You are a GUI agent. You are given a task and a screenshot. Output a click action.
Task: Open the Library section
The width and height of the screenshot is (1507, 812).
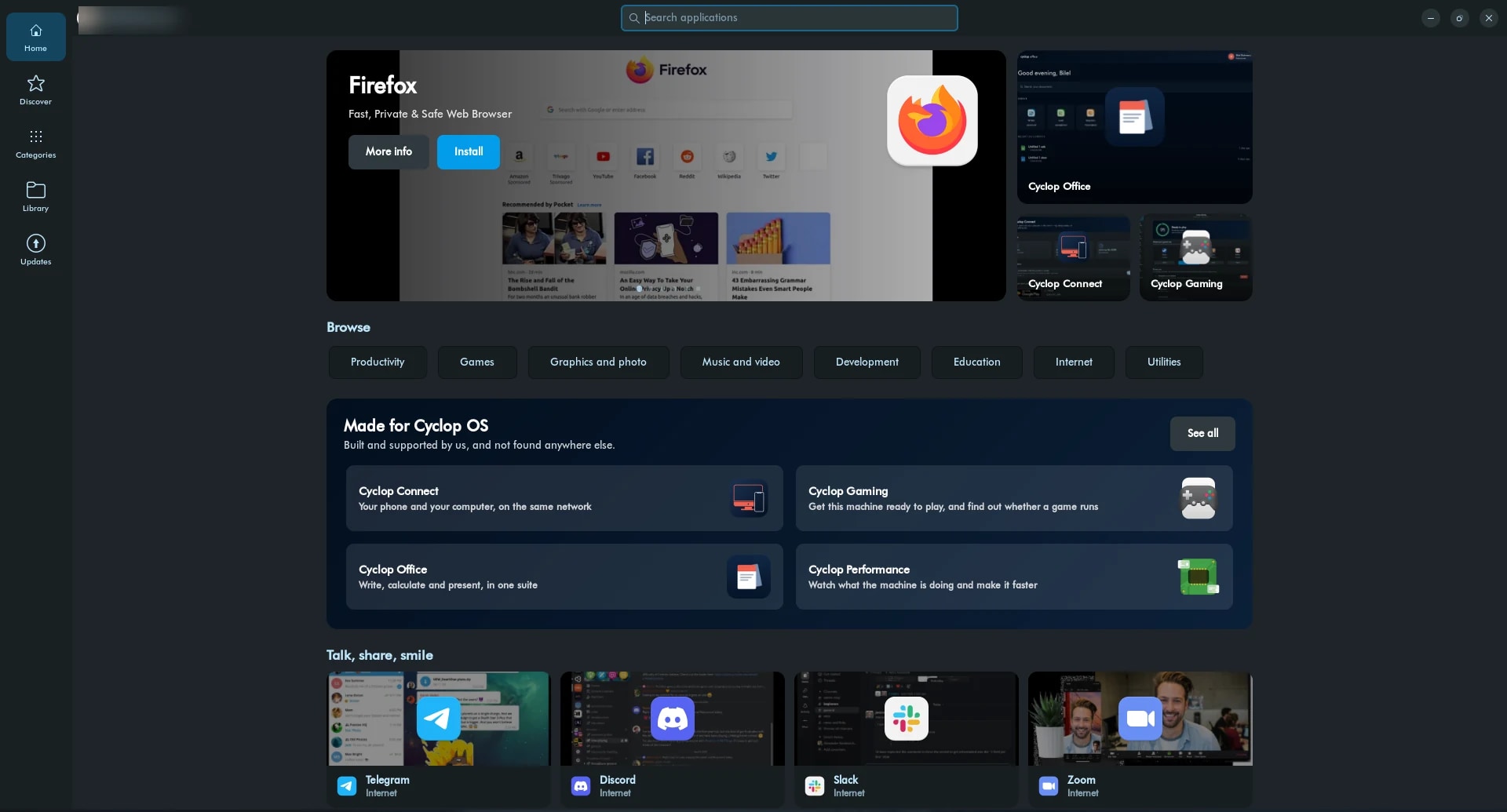click(x=35, y=197)
